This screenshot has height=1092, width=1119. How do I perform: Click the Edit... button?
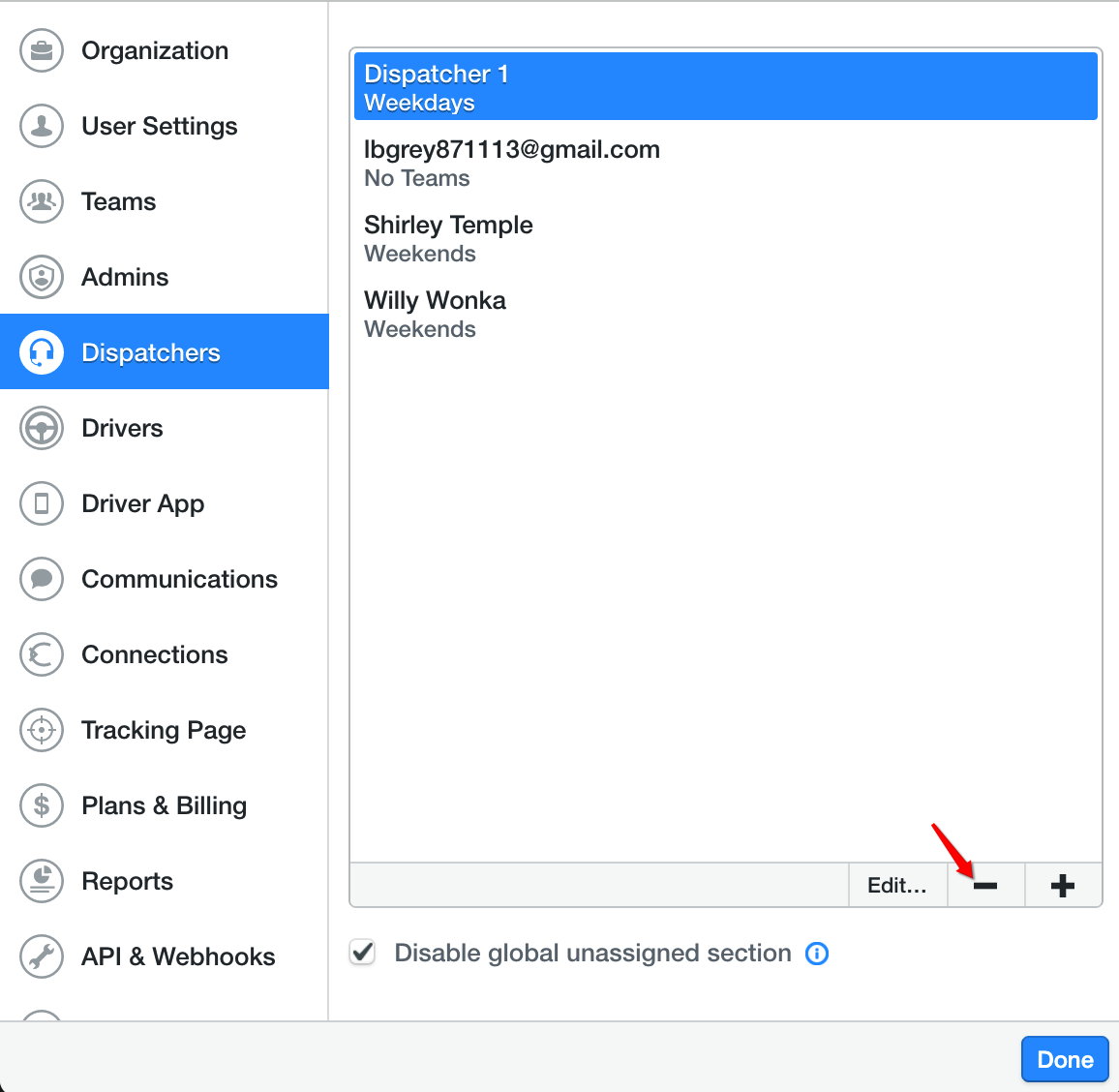(x=897, y=886)
